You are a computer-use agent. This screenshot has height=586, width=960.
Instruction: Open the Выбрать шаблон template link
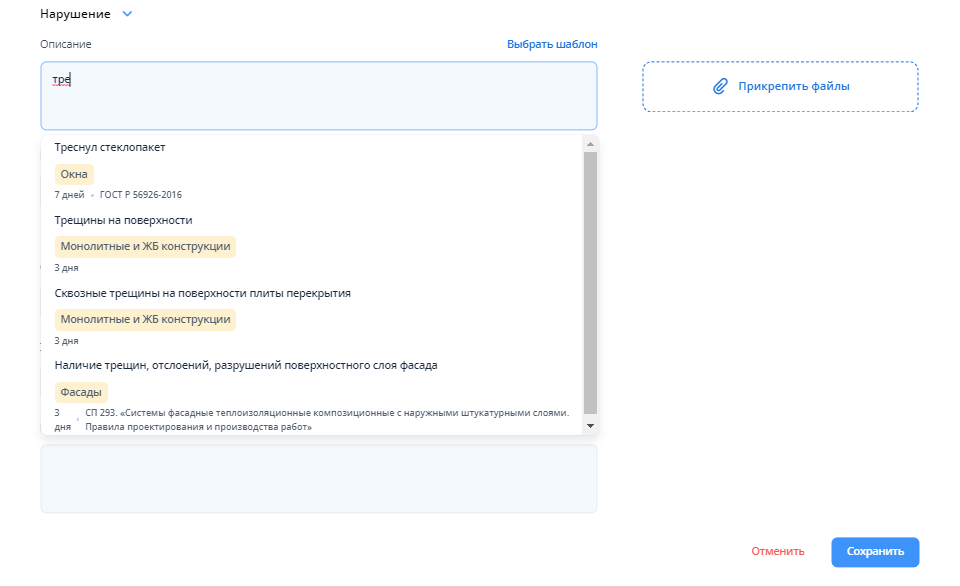551,44
